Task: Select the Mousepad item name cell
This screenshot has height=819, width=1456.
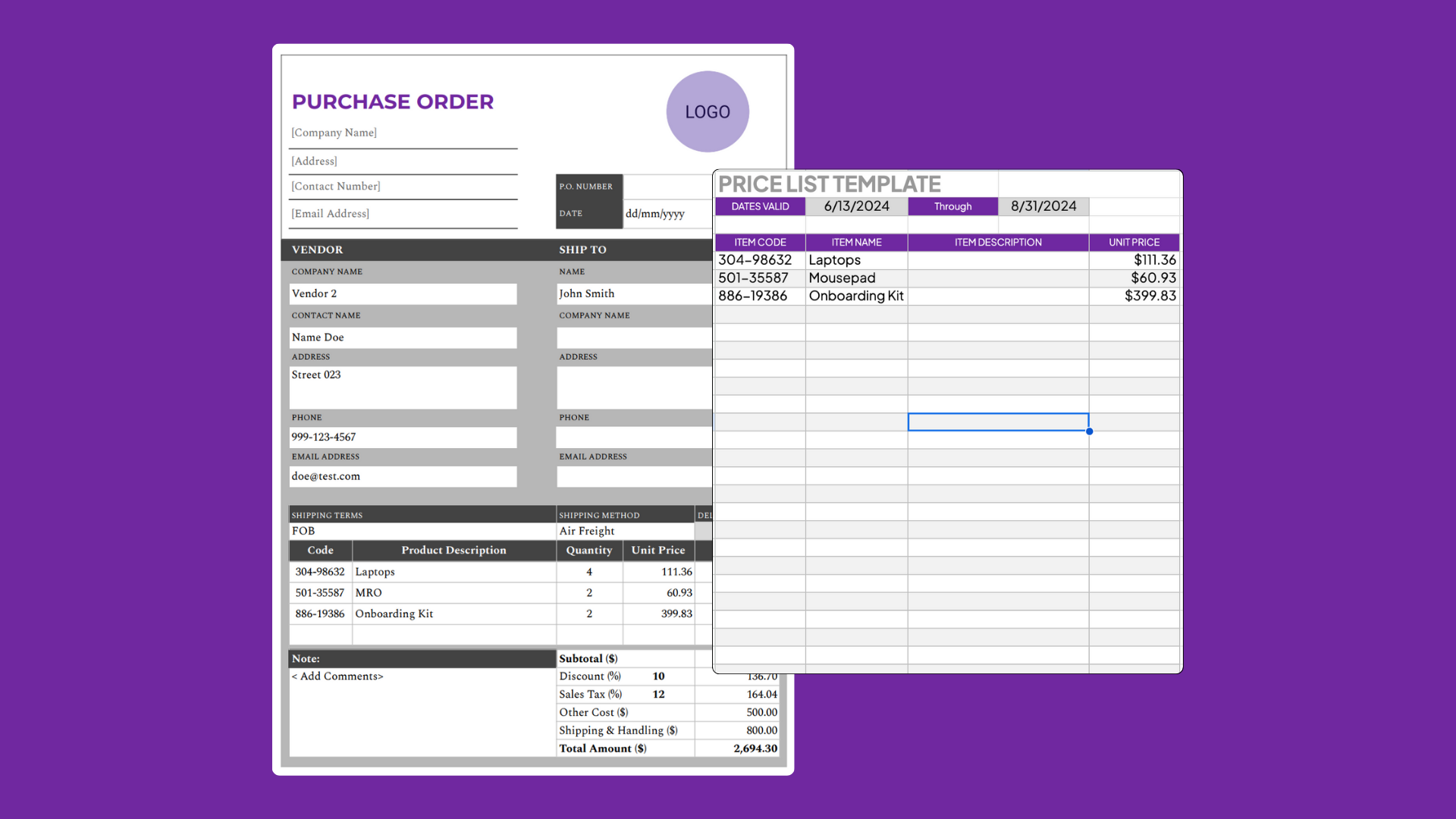Action: point(842,278)
